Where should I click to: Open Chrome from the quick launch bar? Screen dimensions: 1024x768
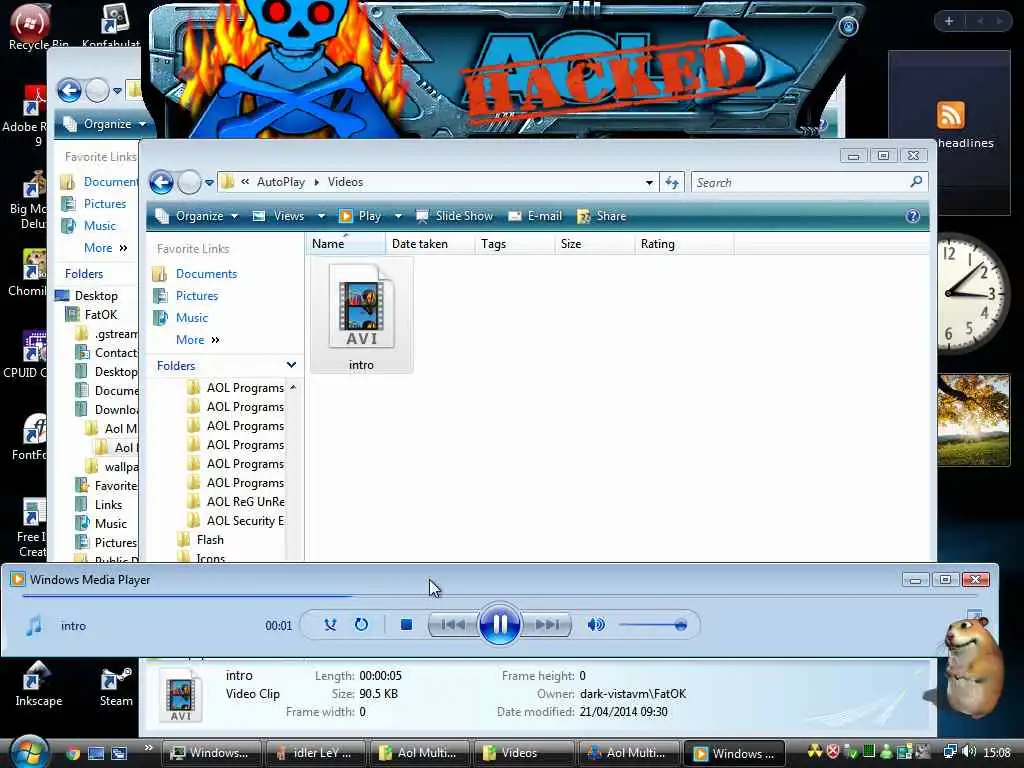click(x=72, y=754)
